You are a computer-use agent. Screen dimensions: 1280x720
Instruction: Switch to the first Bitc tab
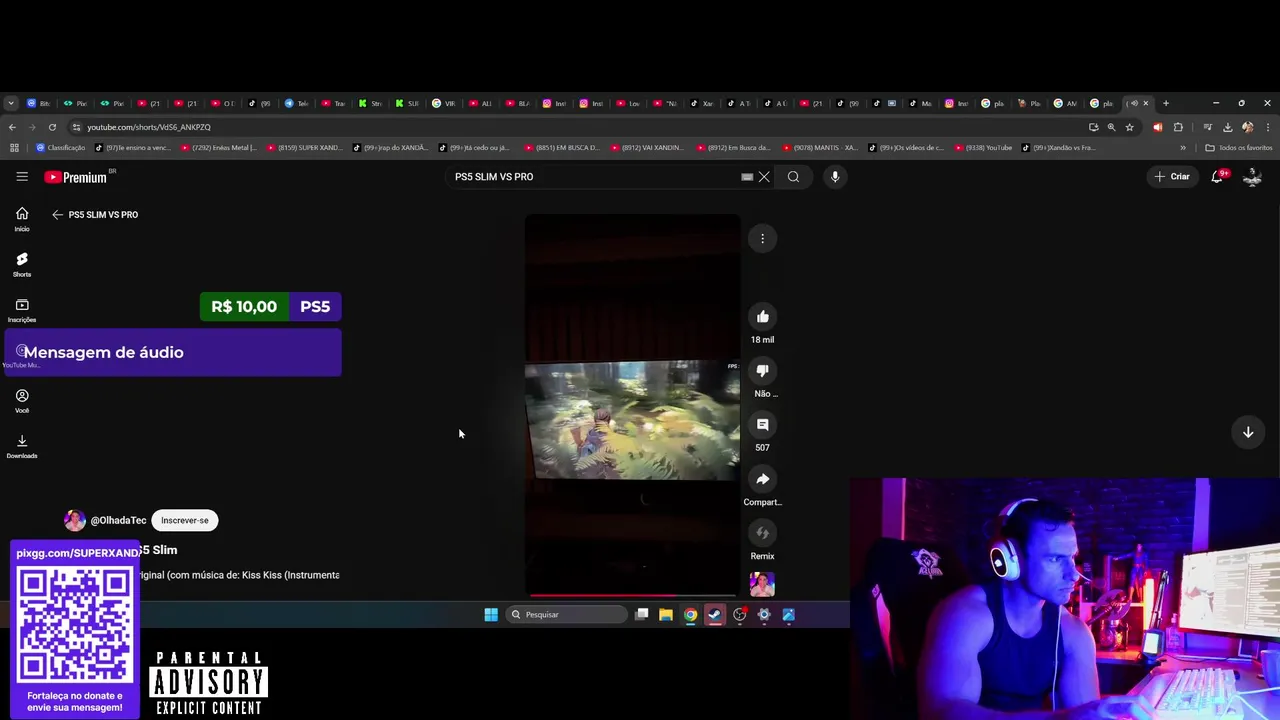point(39,103)
